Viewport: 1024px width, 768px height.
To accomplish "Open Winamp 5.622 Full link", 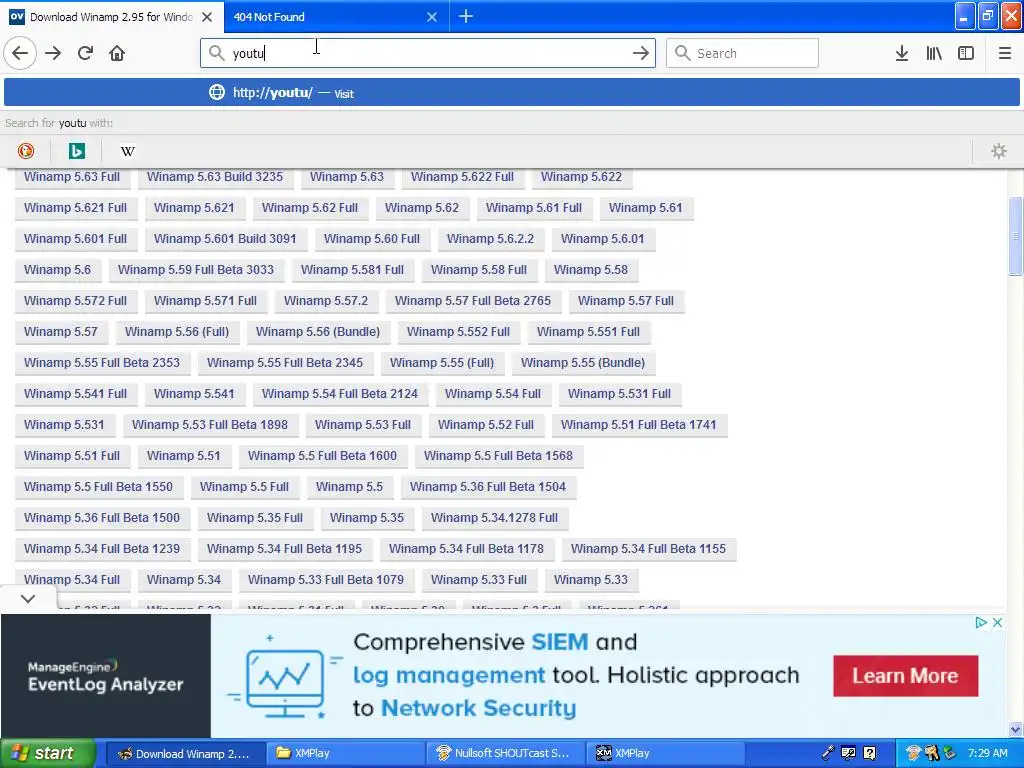I will point(462,177).
